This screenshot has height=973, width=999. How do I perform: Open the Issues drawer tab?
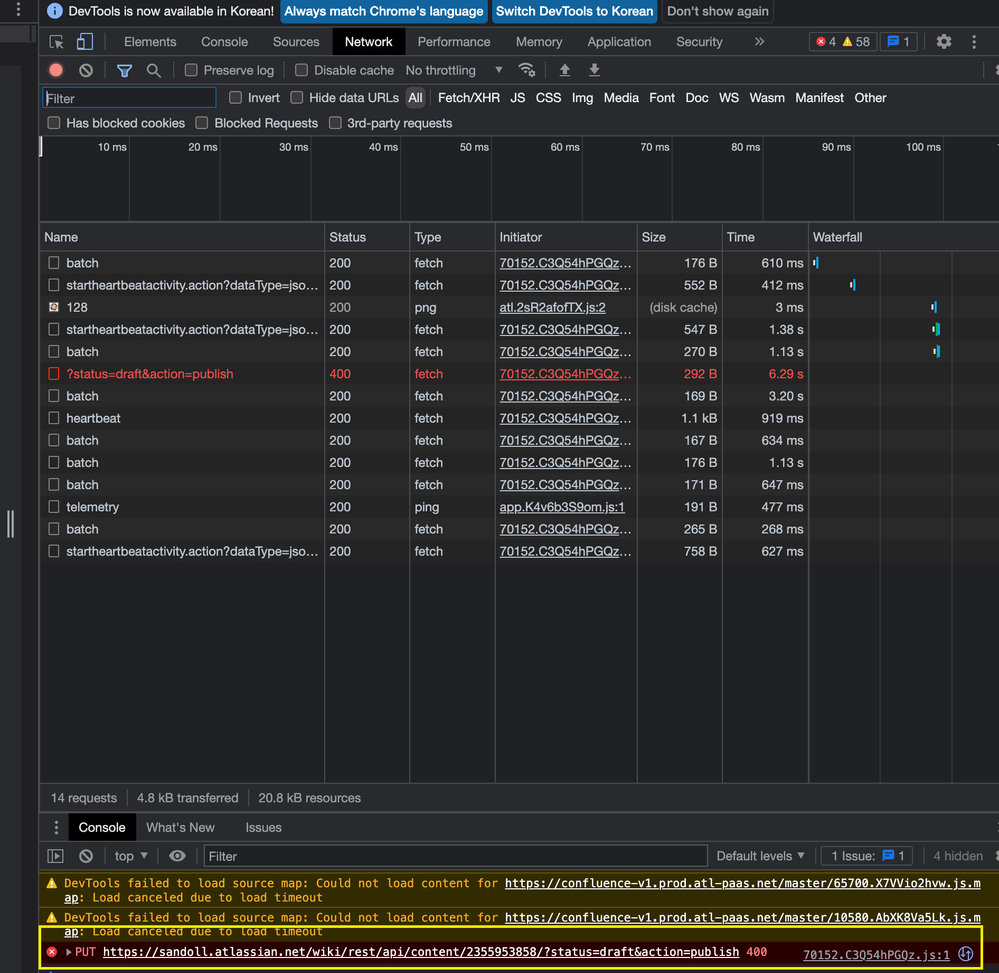point(263,827)
